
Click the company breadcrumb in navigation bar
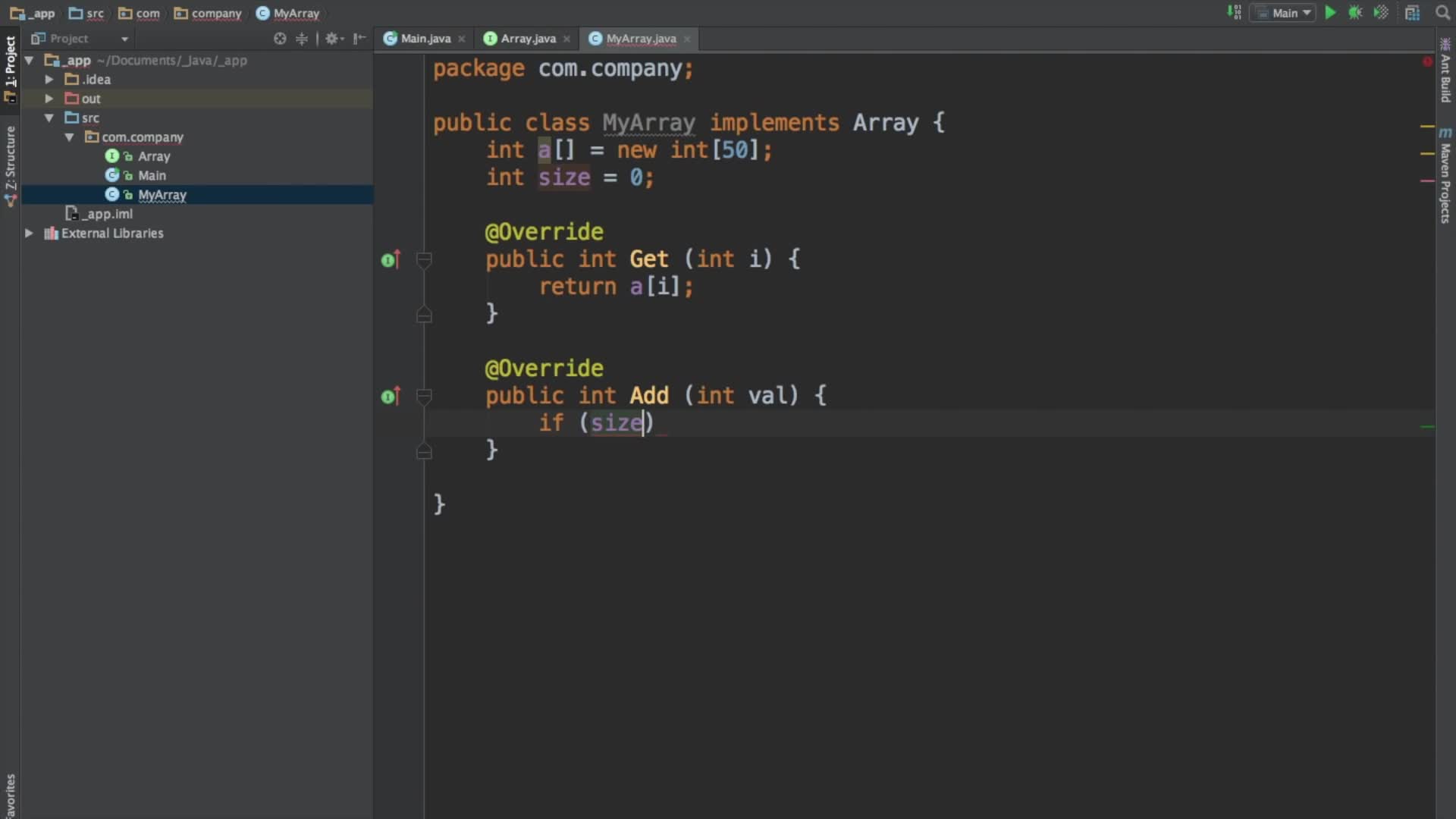(x=208, y=14)
